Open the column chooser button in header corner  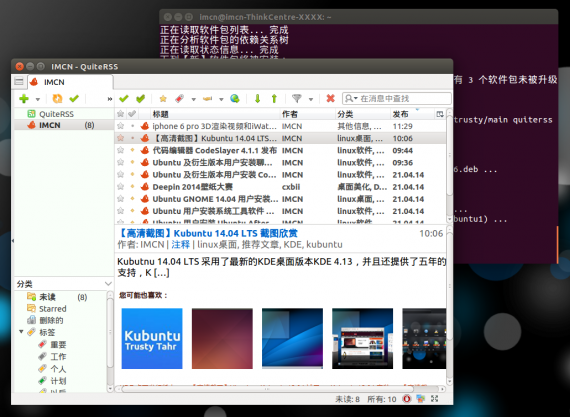[x=439, y=114]
